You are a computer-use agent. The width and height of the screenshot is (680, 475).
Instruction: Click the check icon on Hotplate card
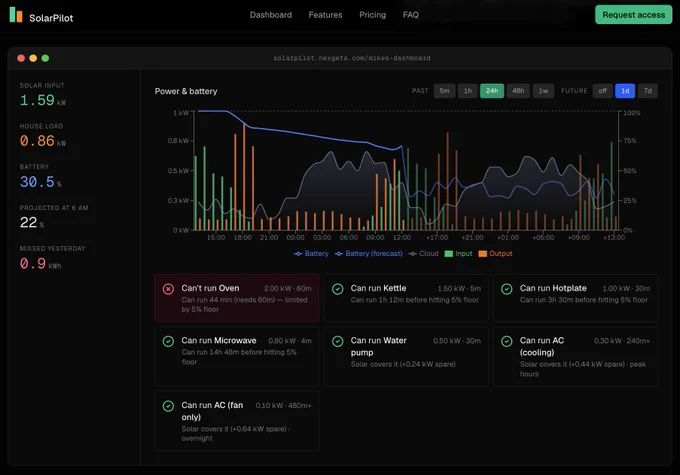tap(507, 289)
